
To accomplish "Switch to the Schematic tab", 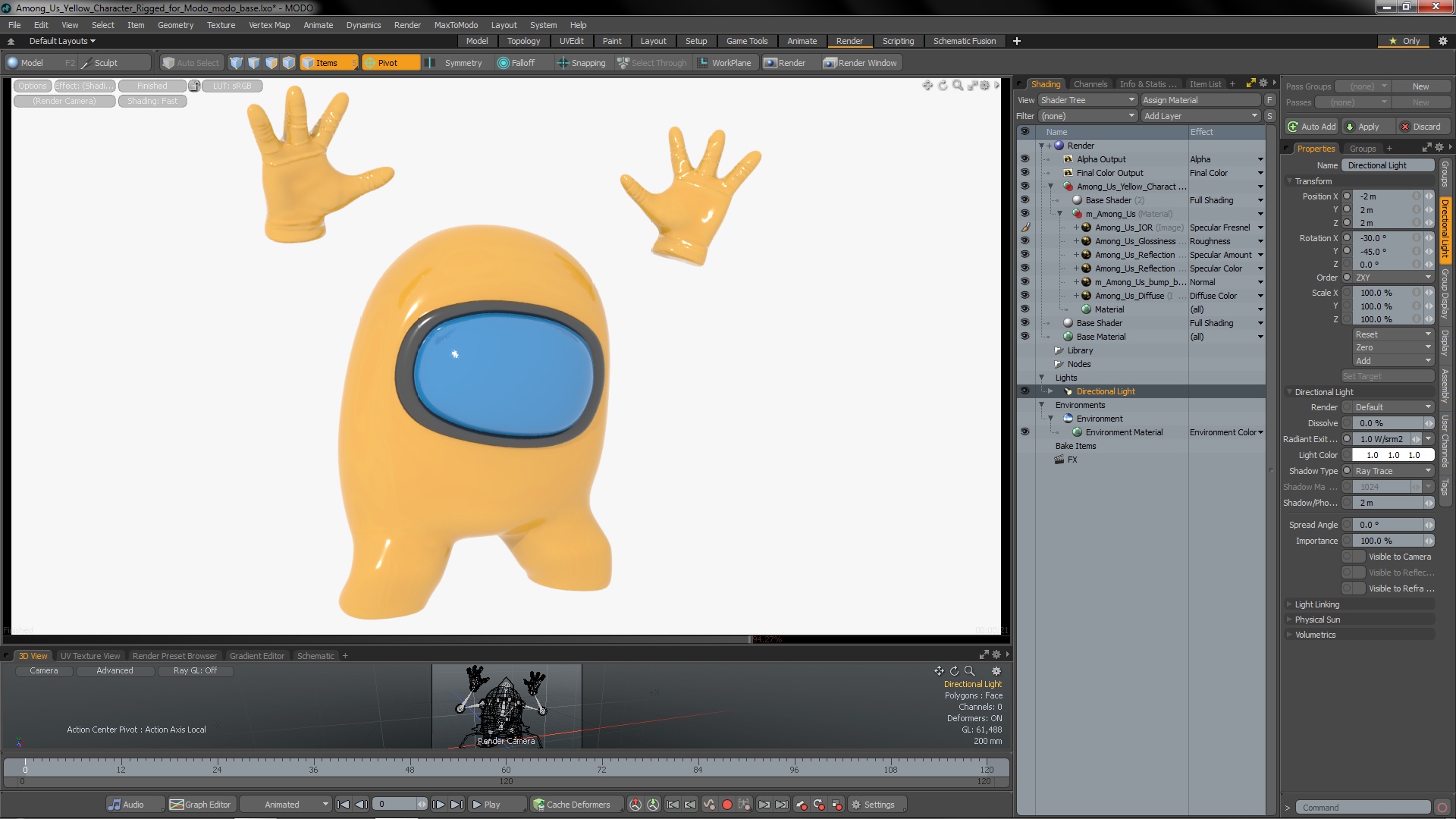I will [315, 656].
